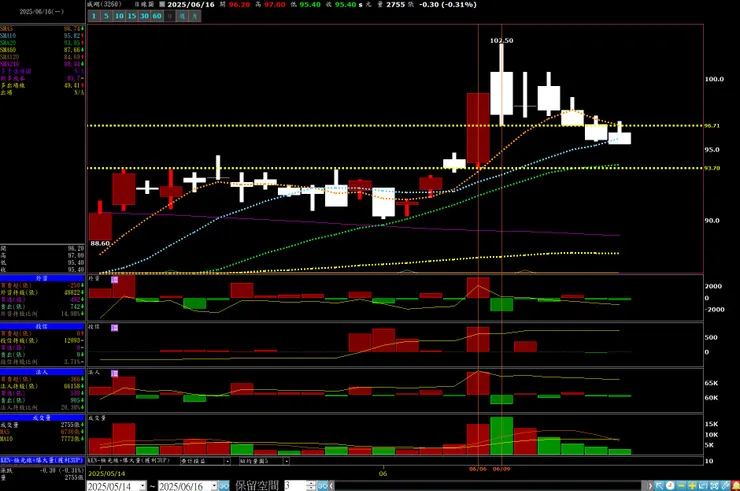Click the yellow minus zoom-out icon
This screenshot has height=491, width=740.
pyautogui.click(x=681, y=485)
